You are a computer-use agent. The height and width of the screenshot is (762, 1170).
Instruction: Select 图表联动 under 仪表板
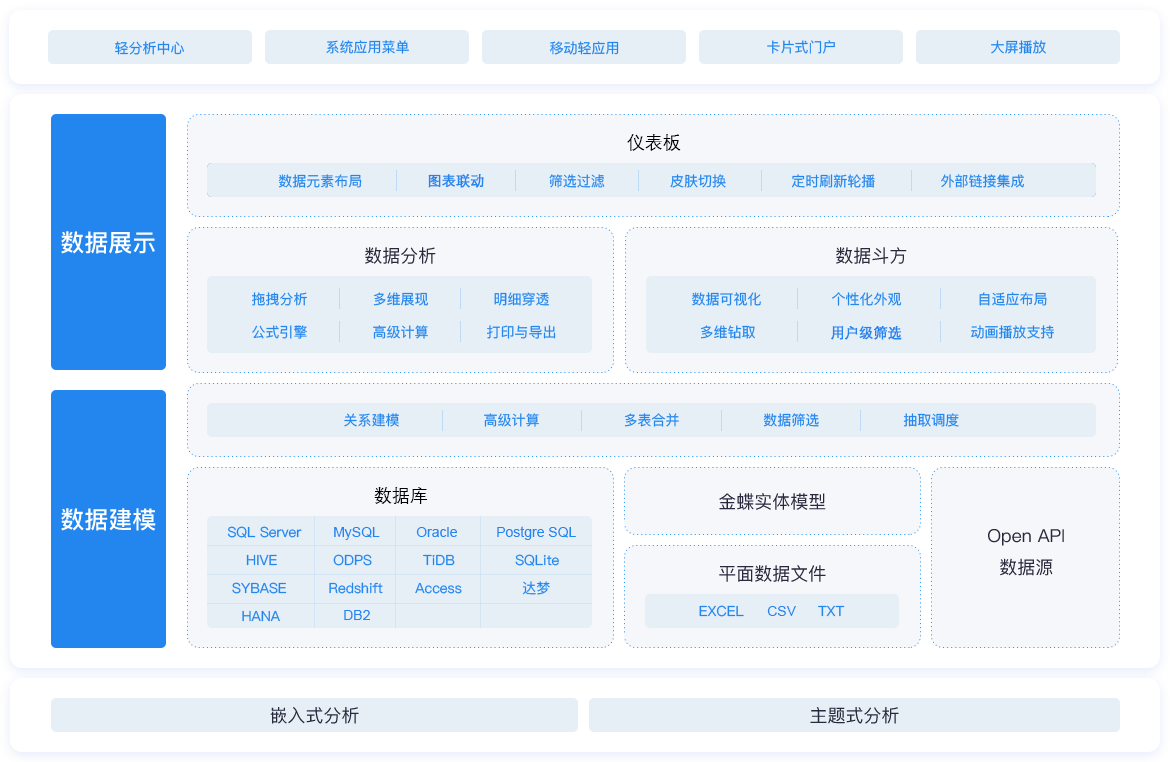pos(456,180)
